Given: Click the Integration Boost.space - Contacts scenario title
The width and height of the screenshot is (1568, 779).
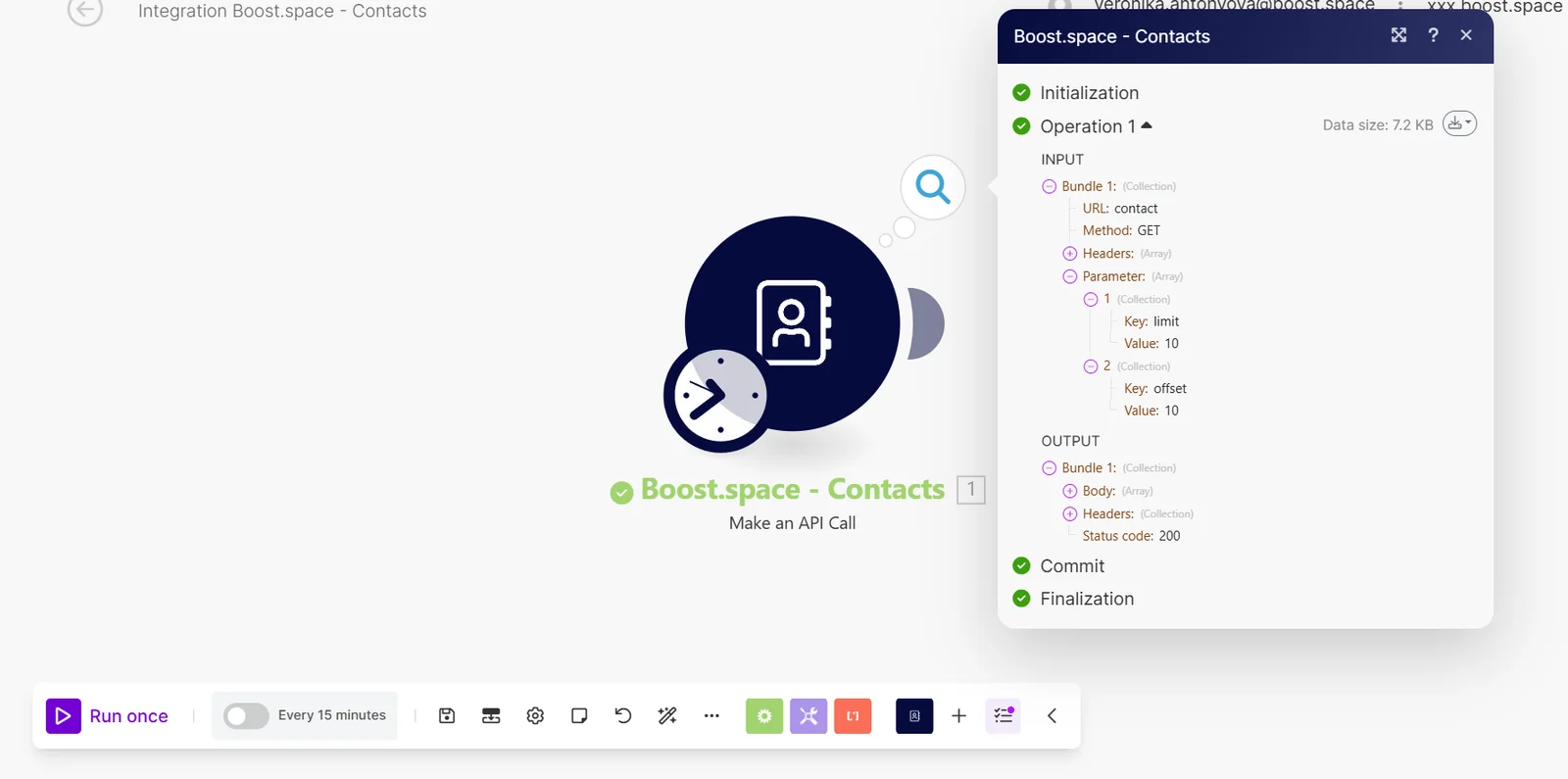Looking at the screenshot, I should click(x=282, y=11).
